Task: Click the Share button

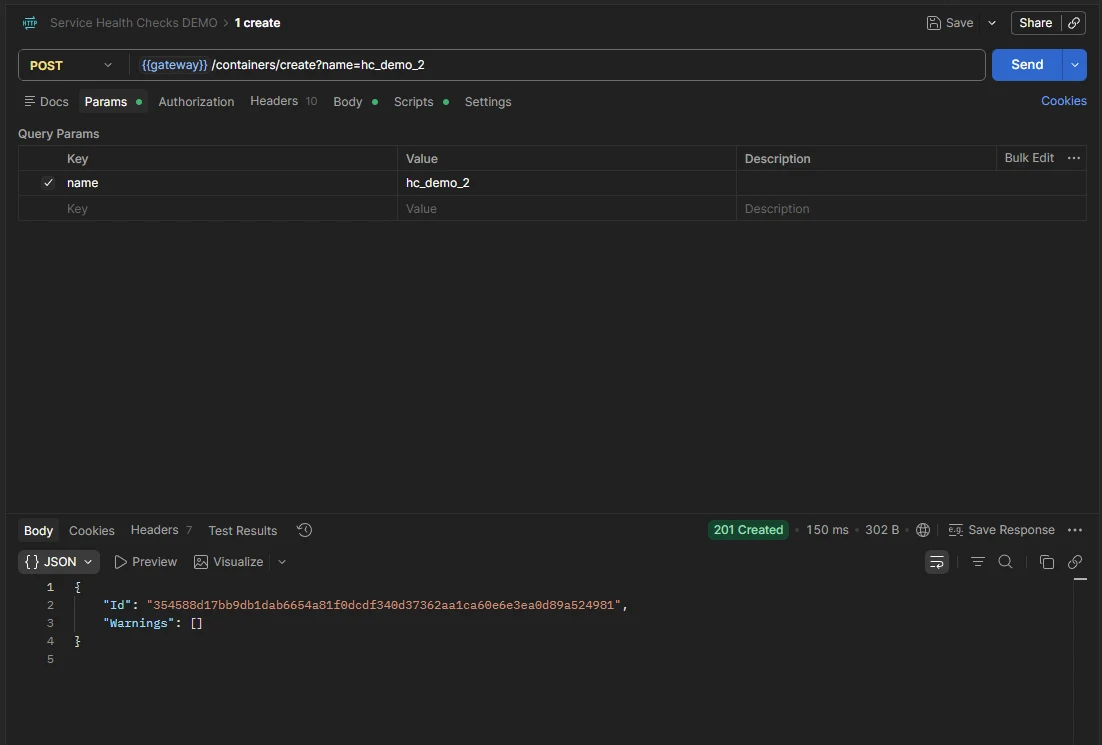Action: tap(1035, 23)
